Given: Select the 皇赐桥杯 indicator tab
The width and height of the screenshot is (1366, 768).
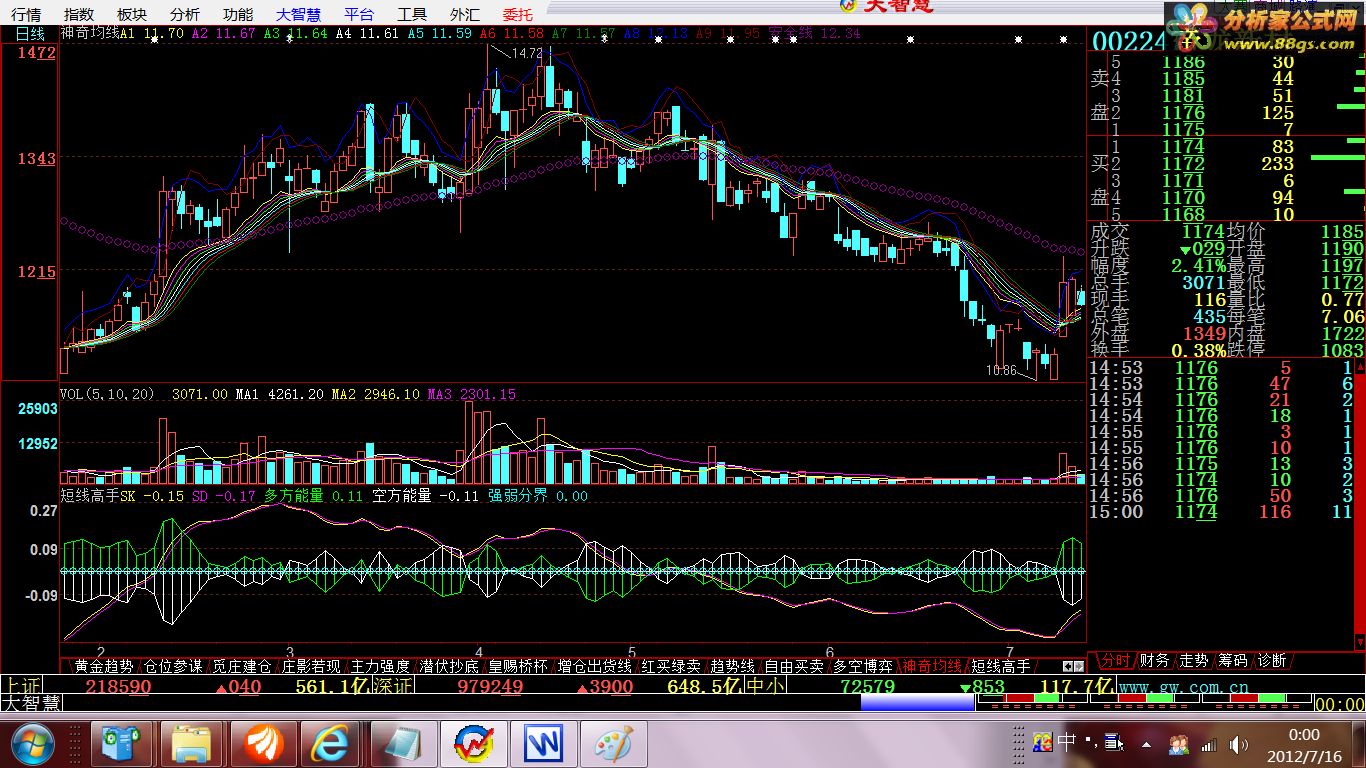Looking at the screenshot, I should click(x=518, y=666).
